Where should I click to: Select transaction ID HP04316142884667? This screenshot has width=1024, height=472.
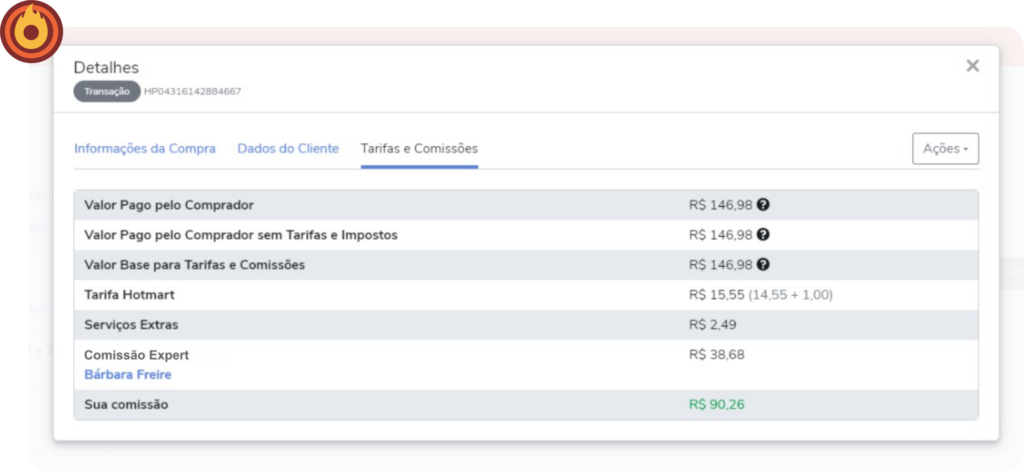[193, 91]
